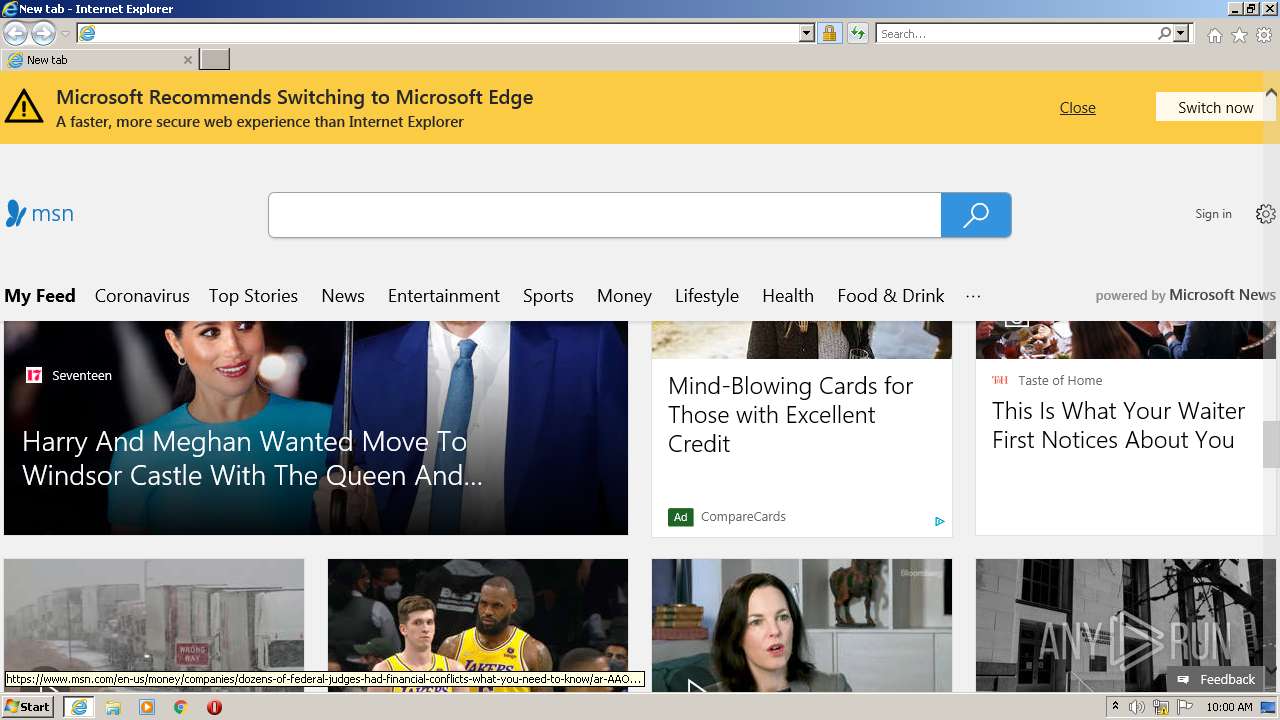Play the Bloomberg woman video thumbnail
This screenshot has height=720, width=1280.
(802, 625)
